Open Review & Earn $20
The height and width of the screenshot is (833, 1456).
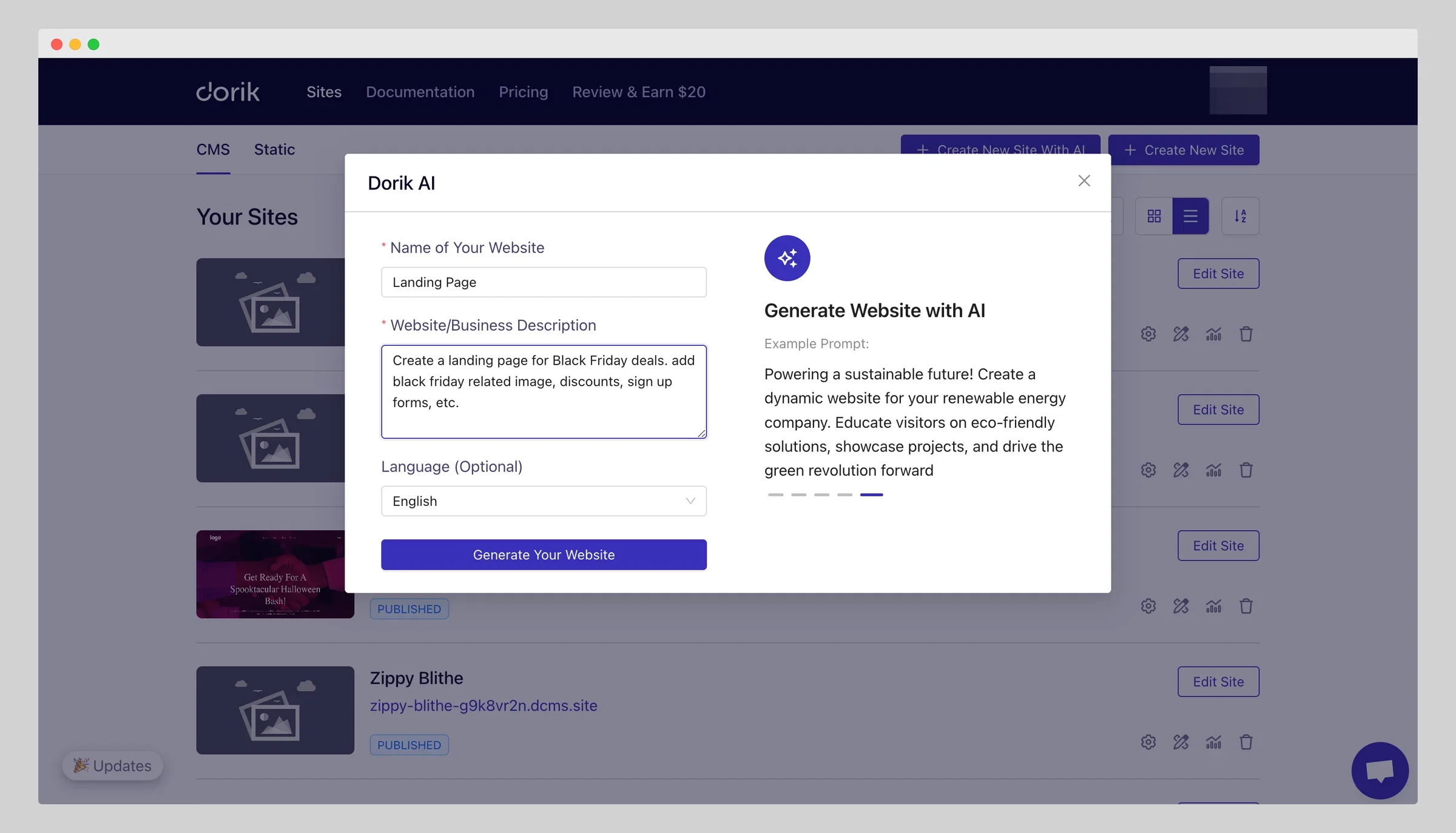[639, 92]
